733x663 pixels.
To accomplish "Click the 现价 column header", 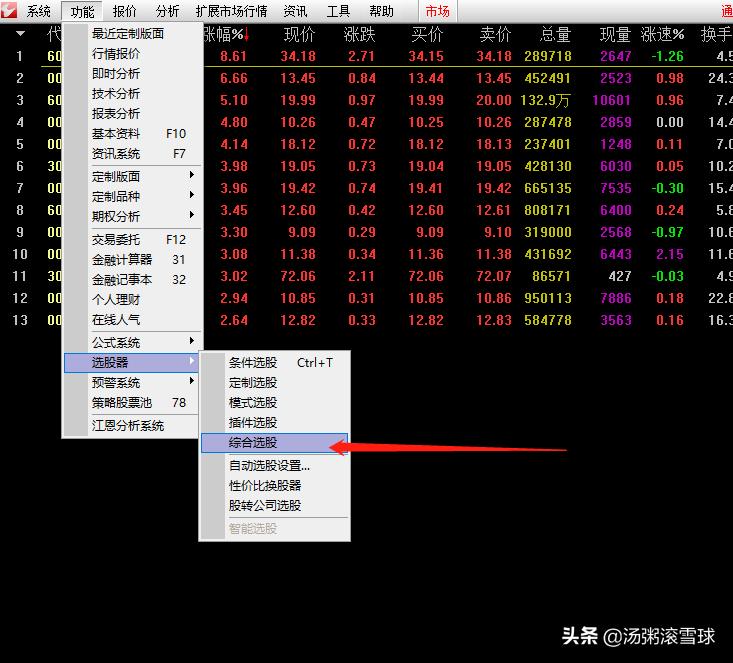I will point(300,34).
